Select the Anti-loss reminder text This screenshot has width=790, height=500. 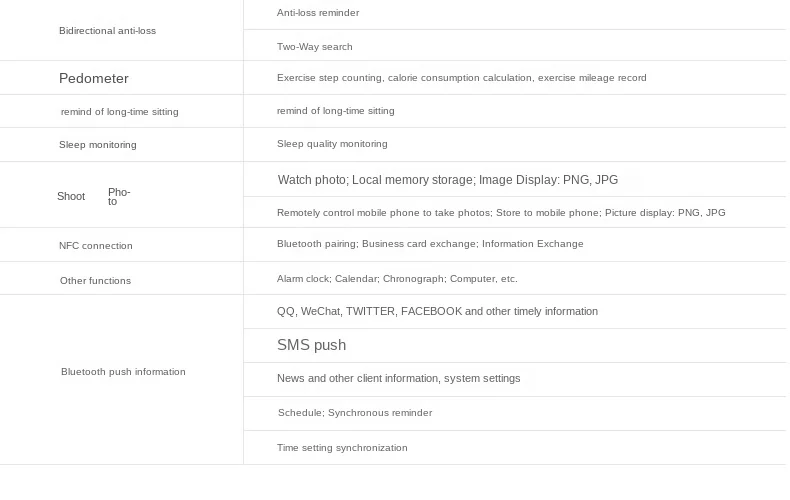coord(318,13)
